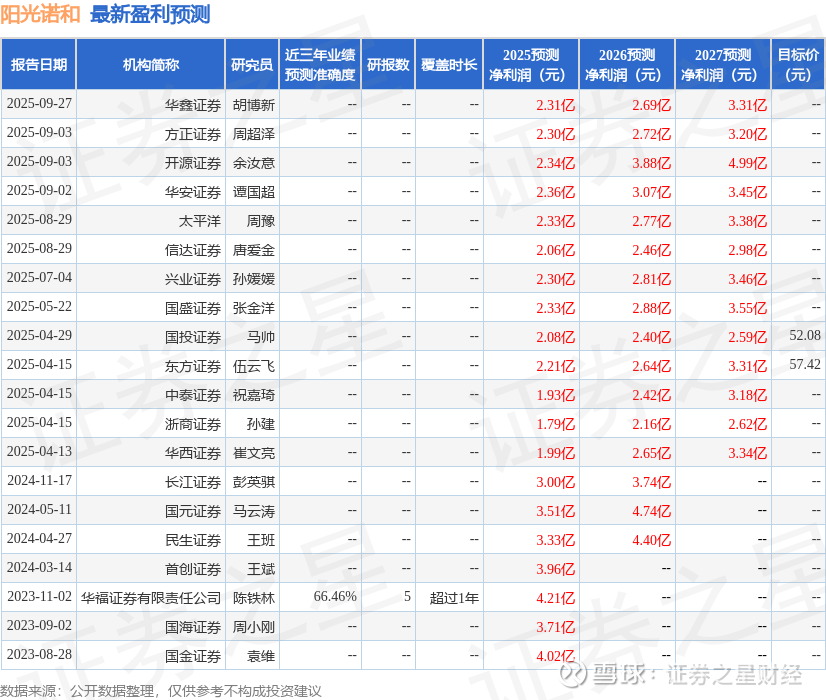Screen dimensions: 826x700
Task: Select date cell 2025-09-02
Action: click(x=39, y=191)
